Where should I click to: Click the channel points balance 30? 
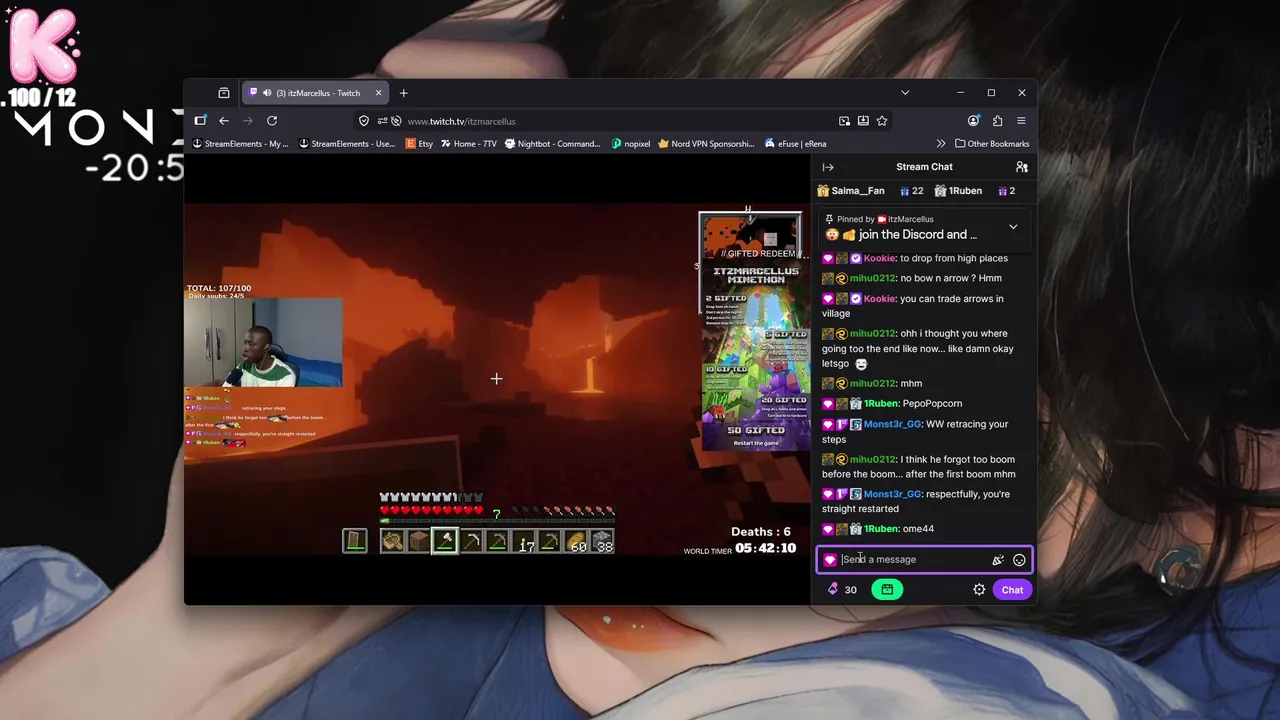point(842,590)
